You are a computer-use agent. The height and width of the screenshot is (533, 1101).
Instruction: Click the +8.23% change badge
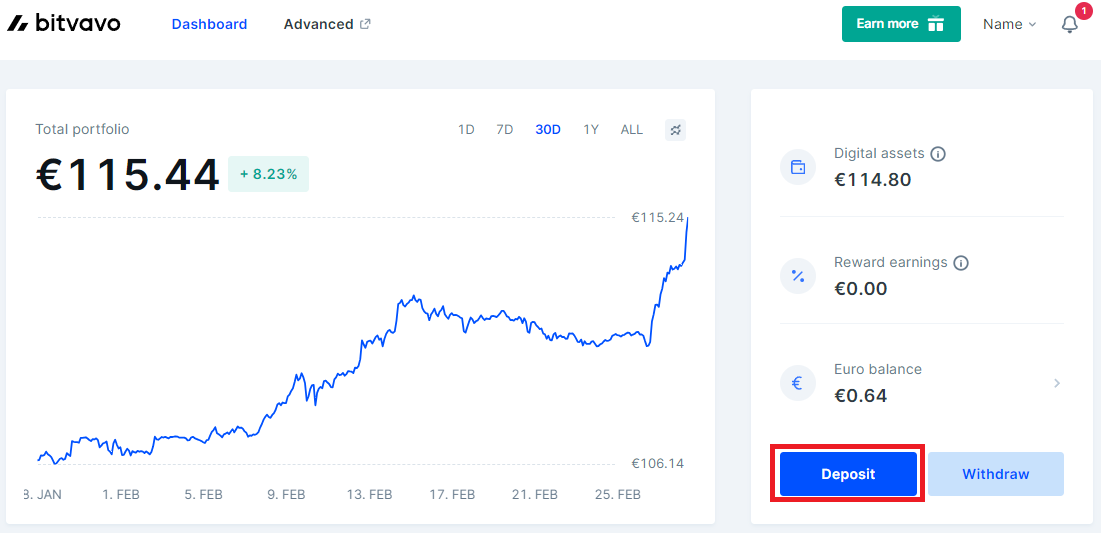268,174
